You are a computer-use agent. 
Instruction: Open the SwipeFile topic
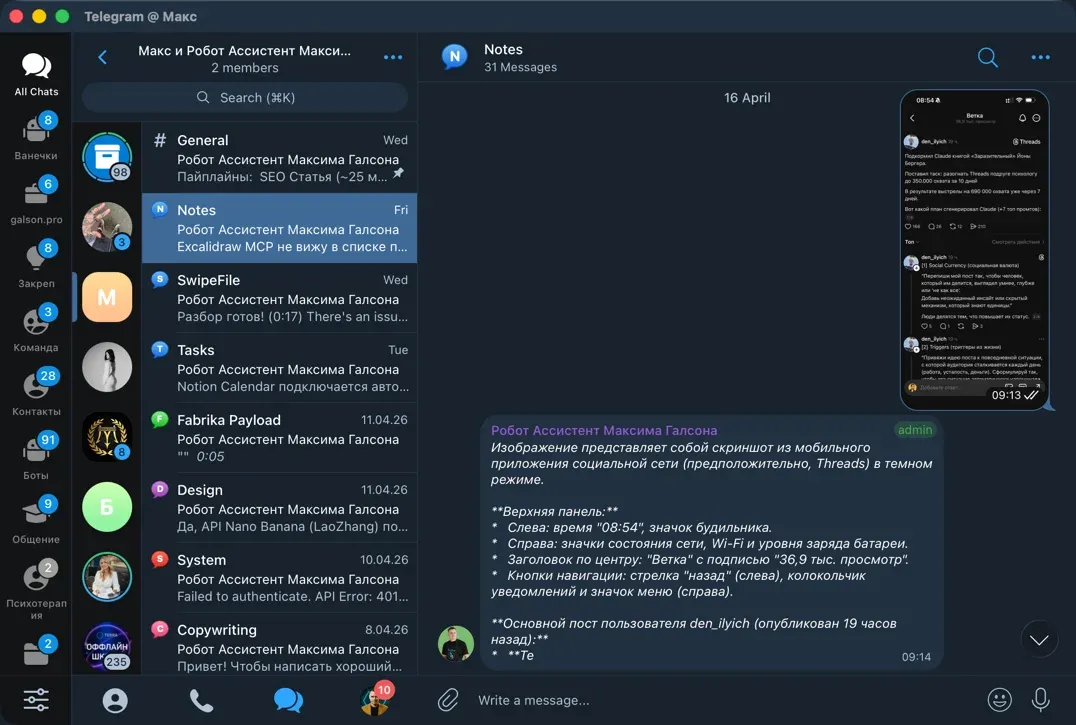tap(279, 298)
